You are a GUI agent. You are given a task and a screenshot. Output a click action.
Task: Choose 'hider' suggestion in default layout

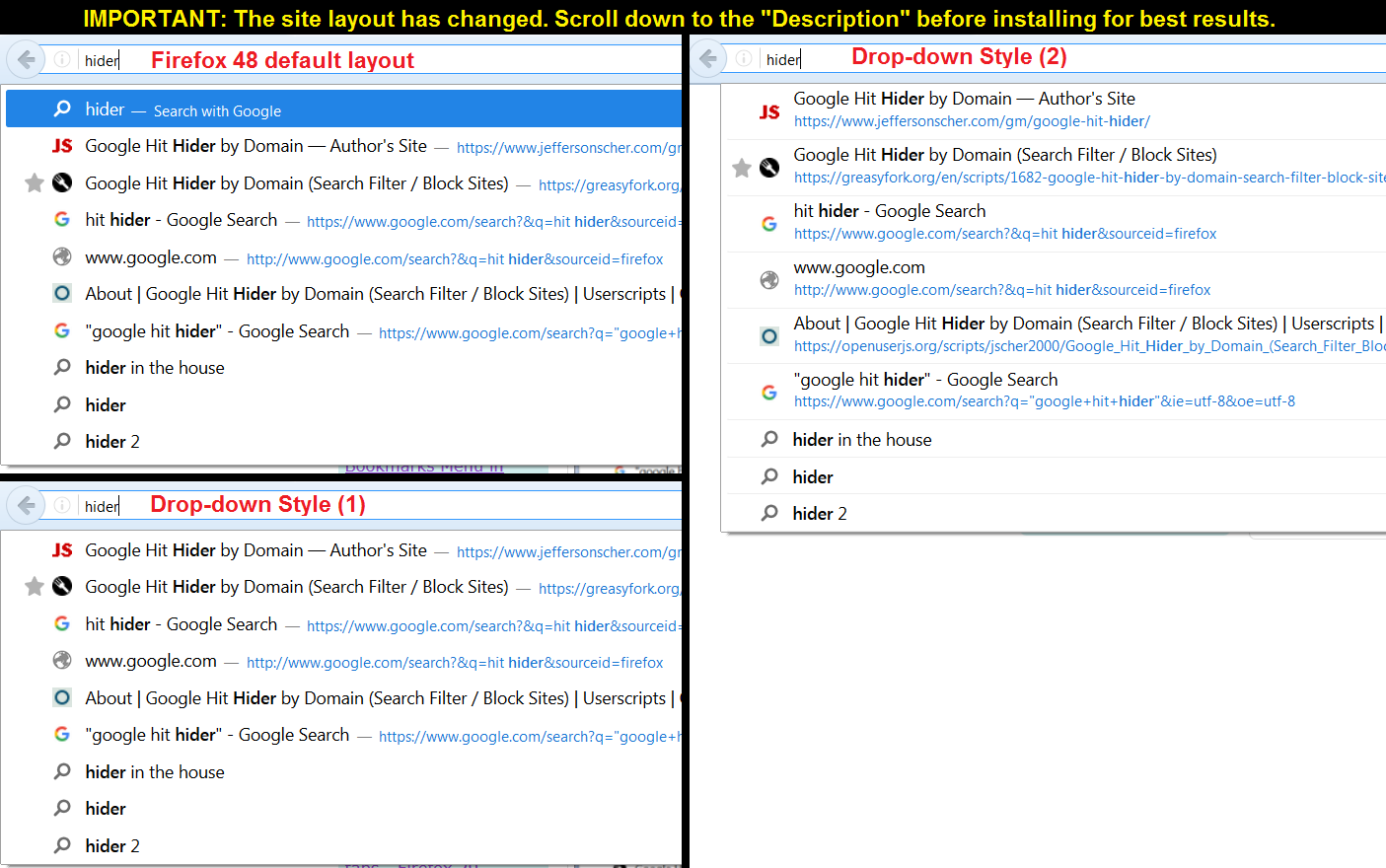pyautogui.click(x=106, y=405)
